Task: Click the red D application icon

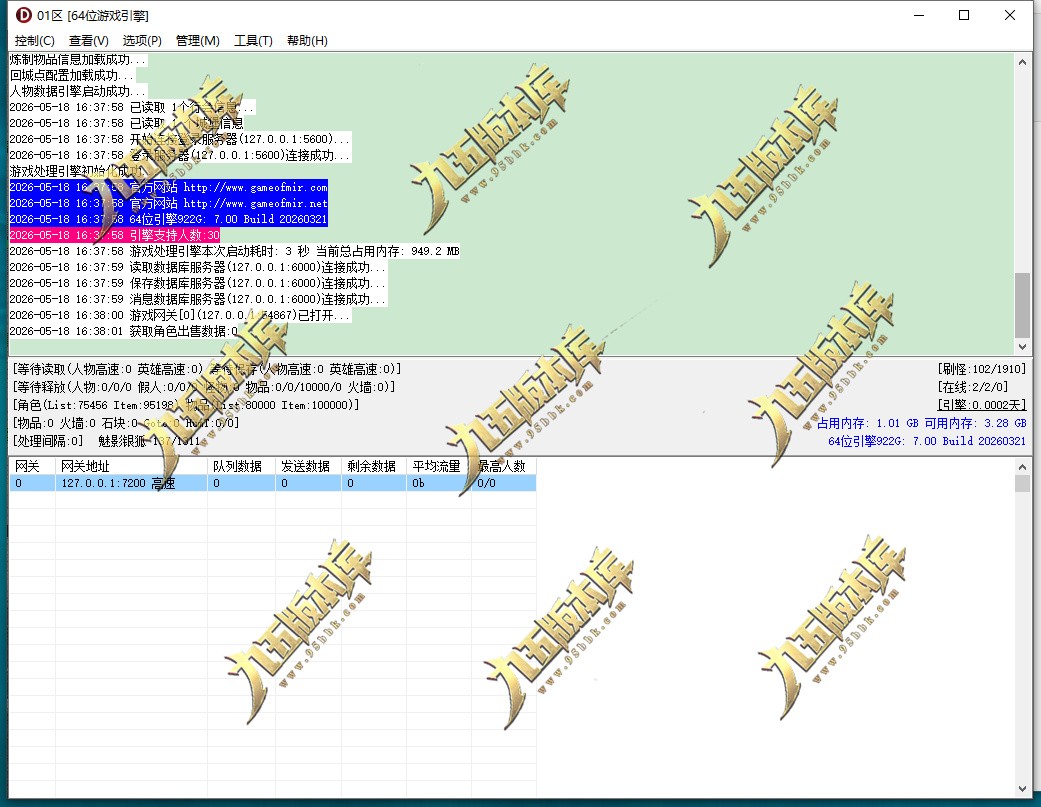Action: point(23,15)
